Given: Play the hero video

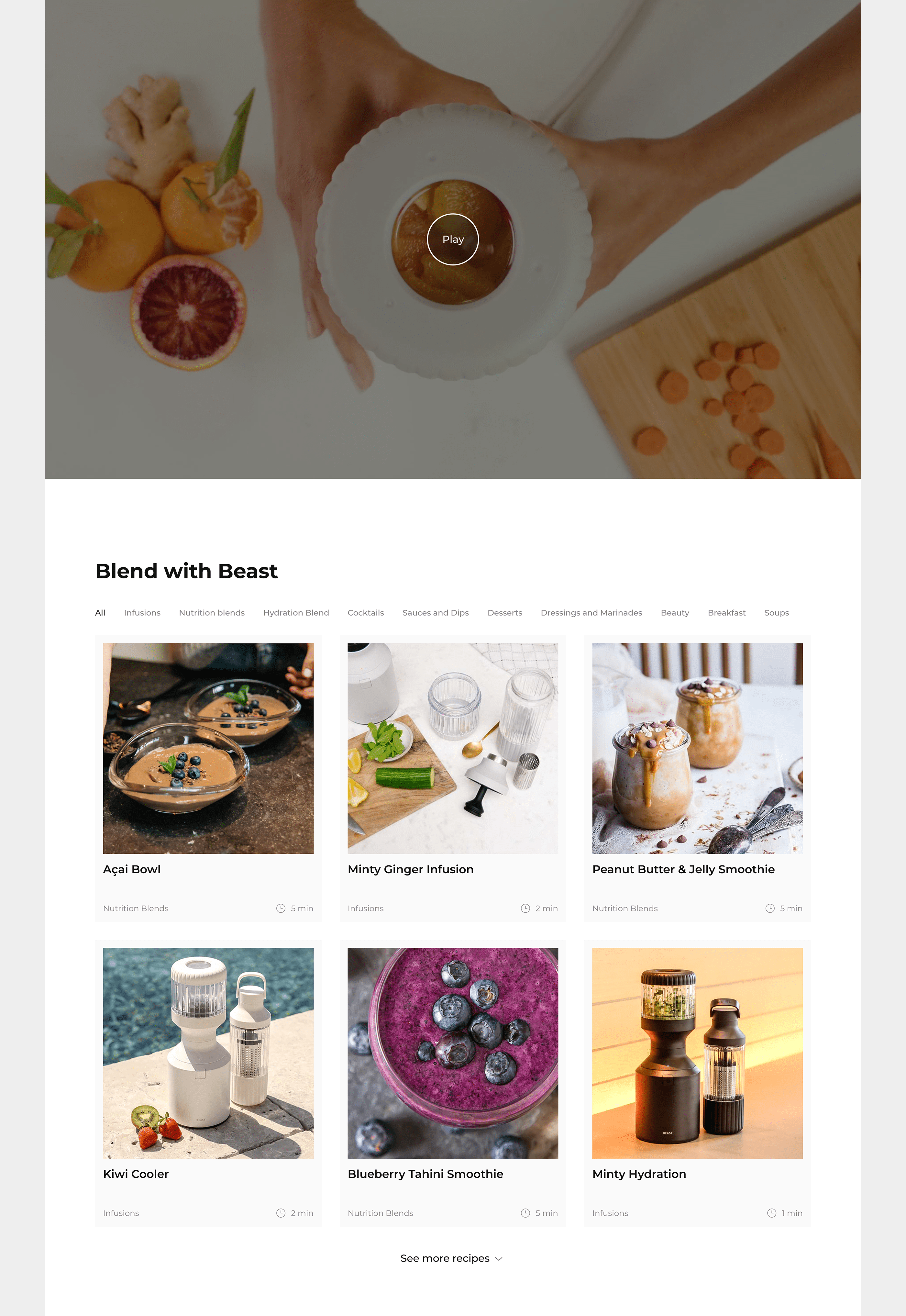Looking at the screenshot, I should pos(452,239).
